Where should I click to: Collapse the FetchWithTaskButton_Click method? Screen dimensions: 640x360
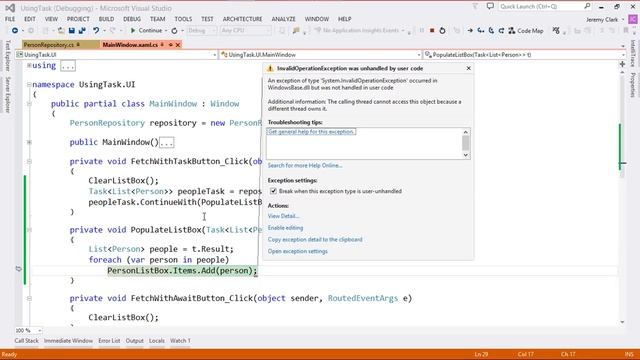point(29,161)
